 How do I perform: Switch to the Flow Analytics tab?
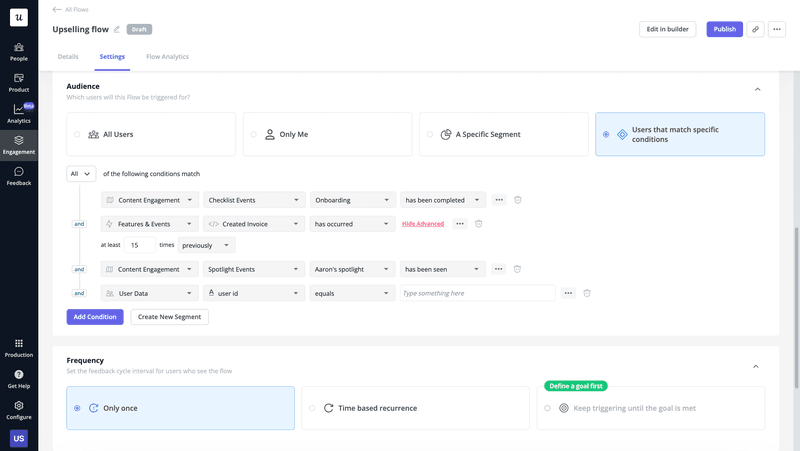tap(167, 57)
